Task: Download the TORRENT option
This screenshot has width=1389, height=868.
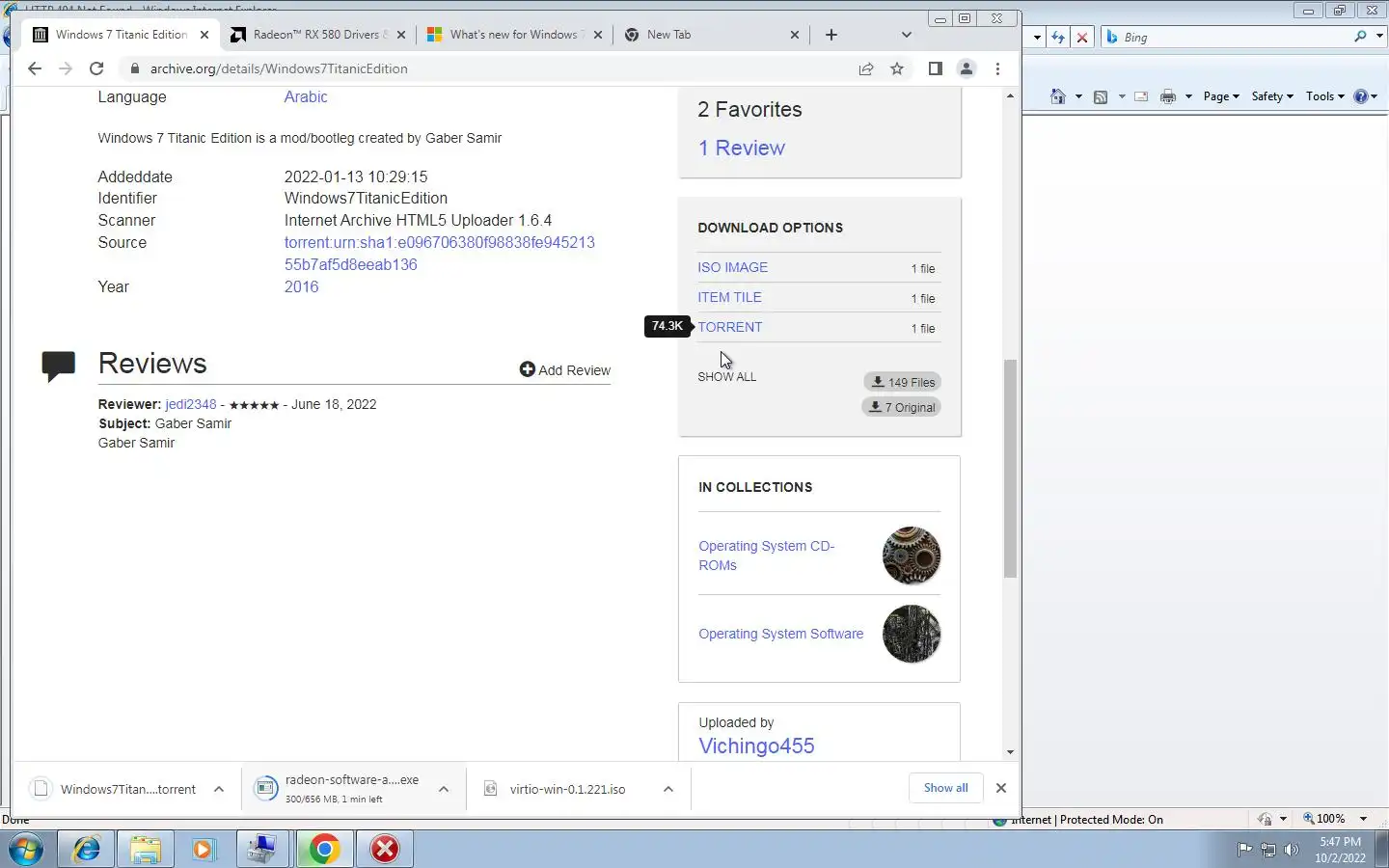Action: (730, 327)
